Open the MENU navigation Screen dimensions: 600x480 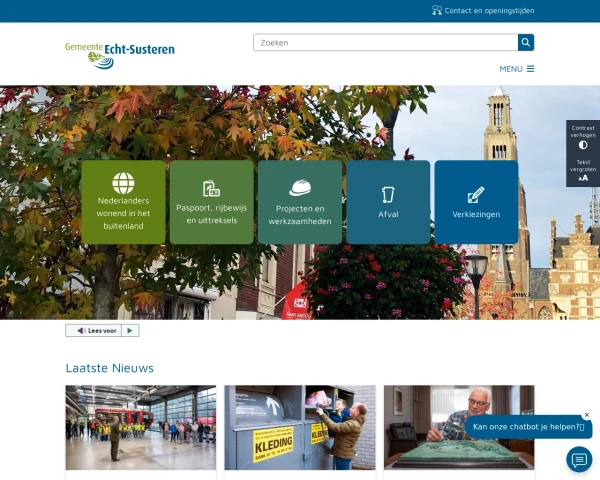click(517, 69)
